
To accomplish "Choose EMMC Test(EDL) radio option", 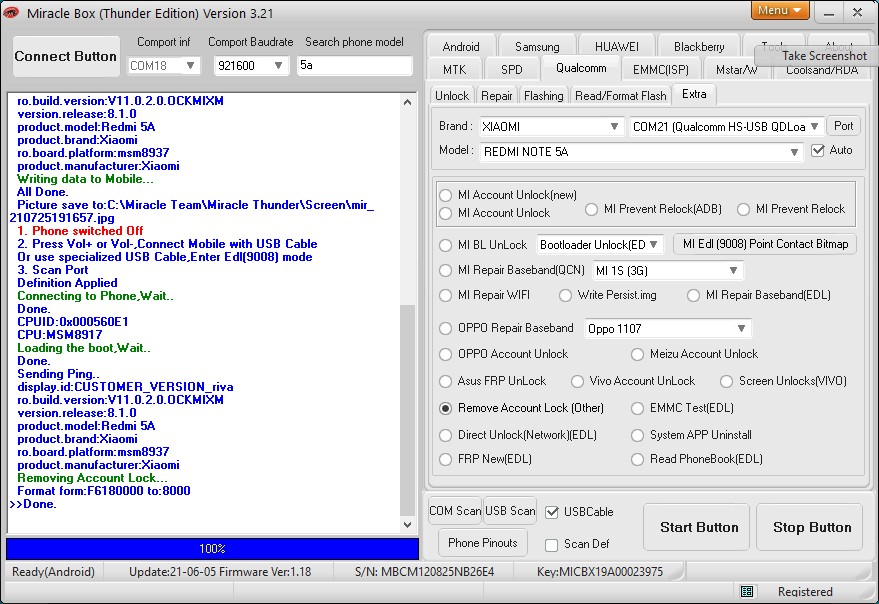I will [637, 408].
